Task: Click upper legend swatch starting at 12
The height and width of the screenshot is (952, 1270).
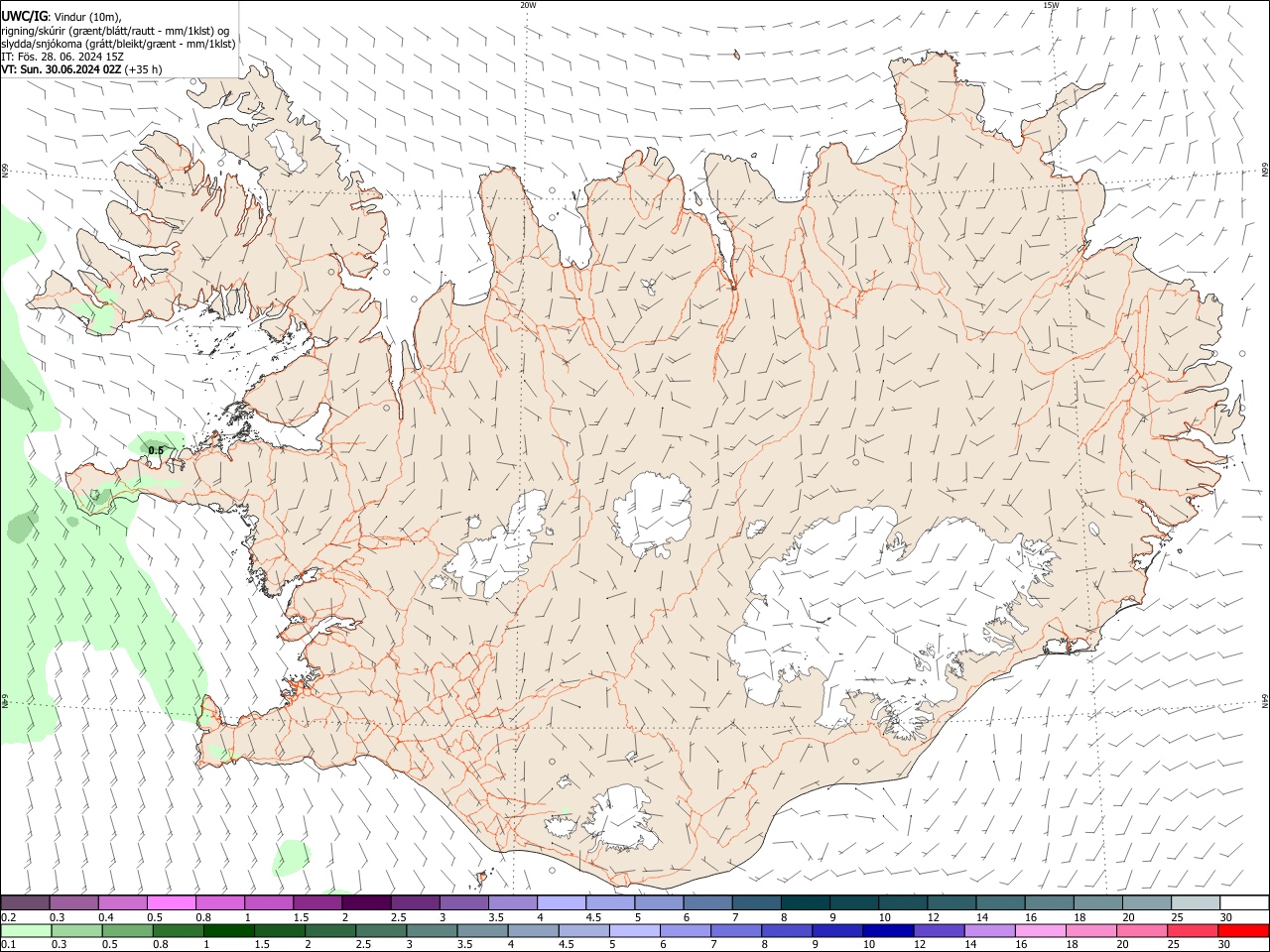Action: pyautogui.click(x=953, y=903)
